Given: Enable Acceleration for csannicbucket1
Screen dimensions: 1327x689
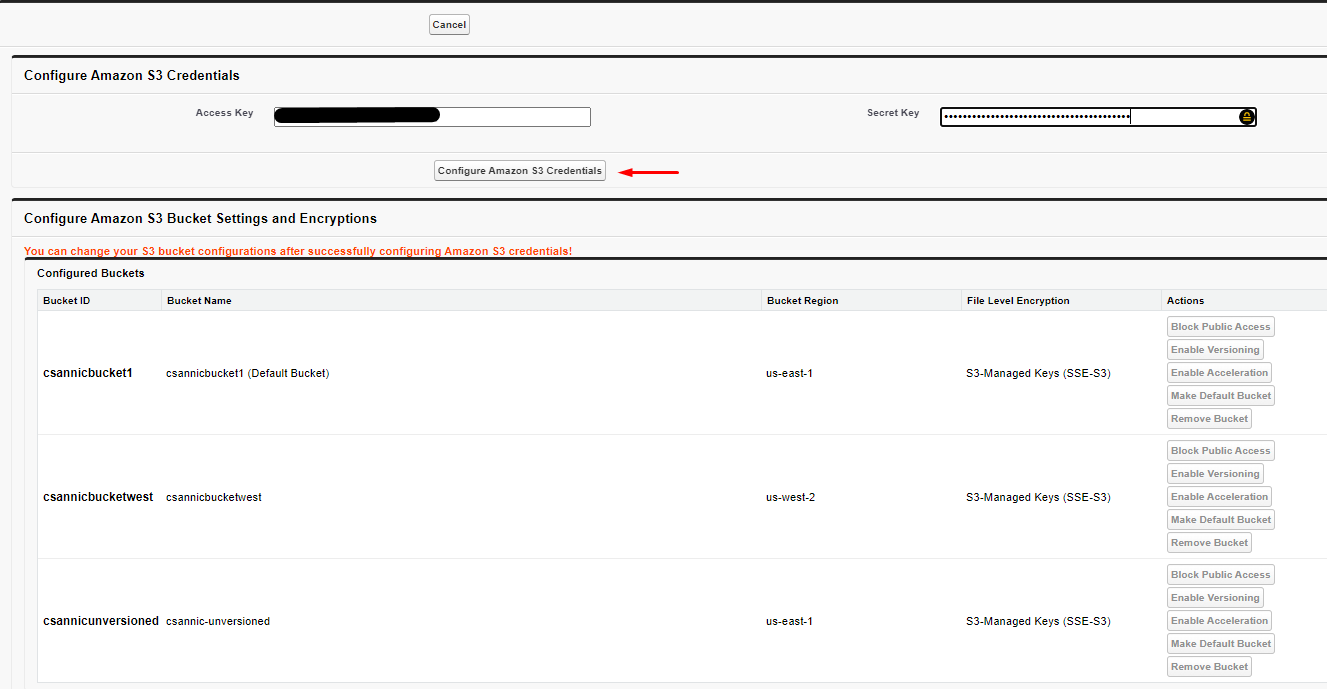Looking at the screenshot, I should [1219, 373].
